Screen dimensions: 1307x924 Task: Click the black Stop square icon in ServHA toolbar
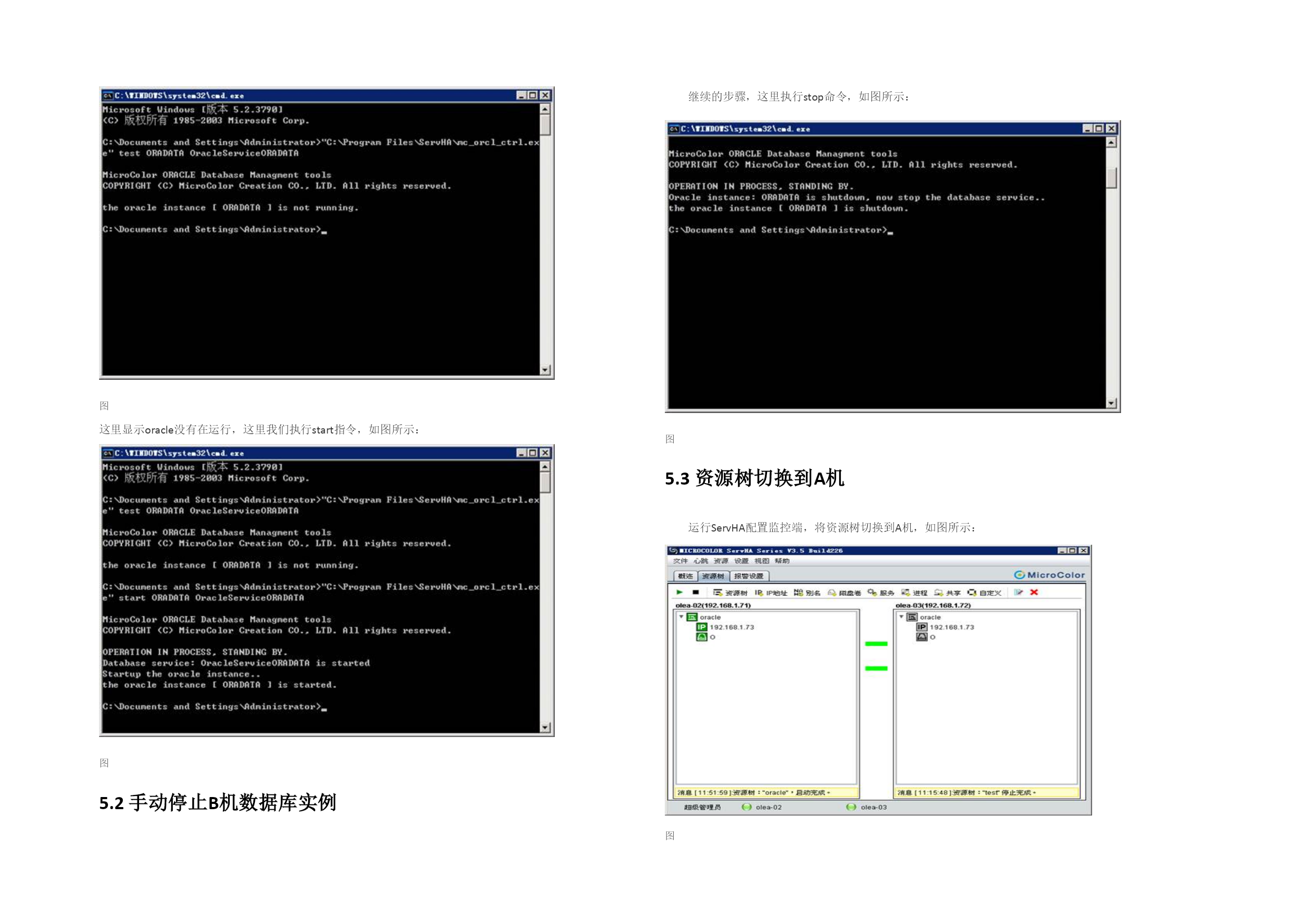(695, 592)
